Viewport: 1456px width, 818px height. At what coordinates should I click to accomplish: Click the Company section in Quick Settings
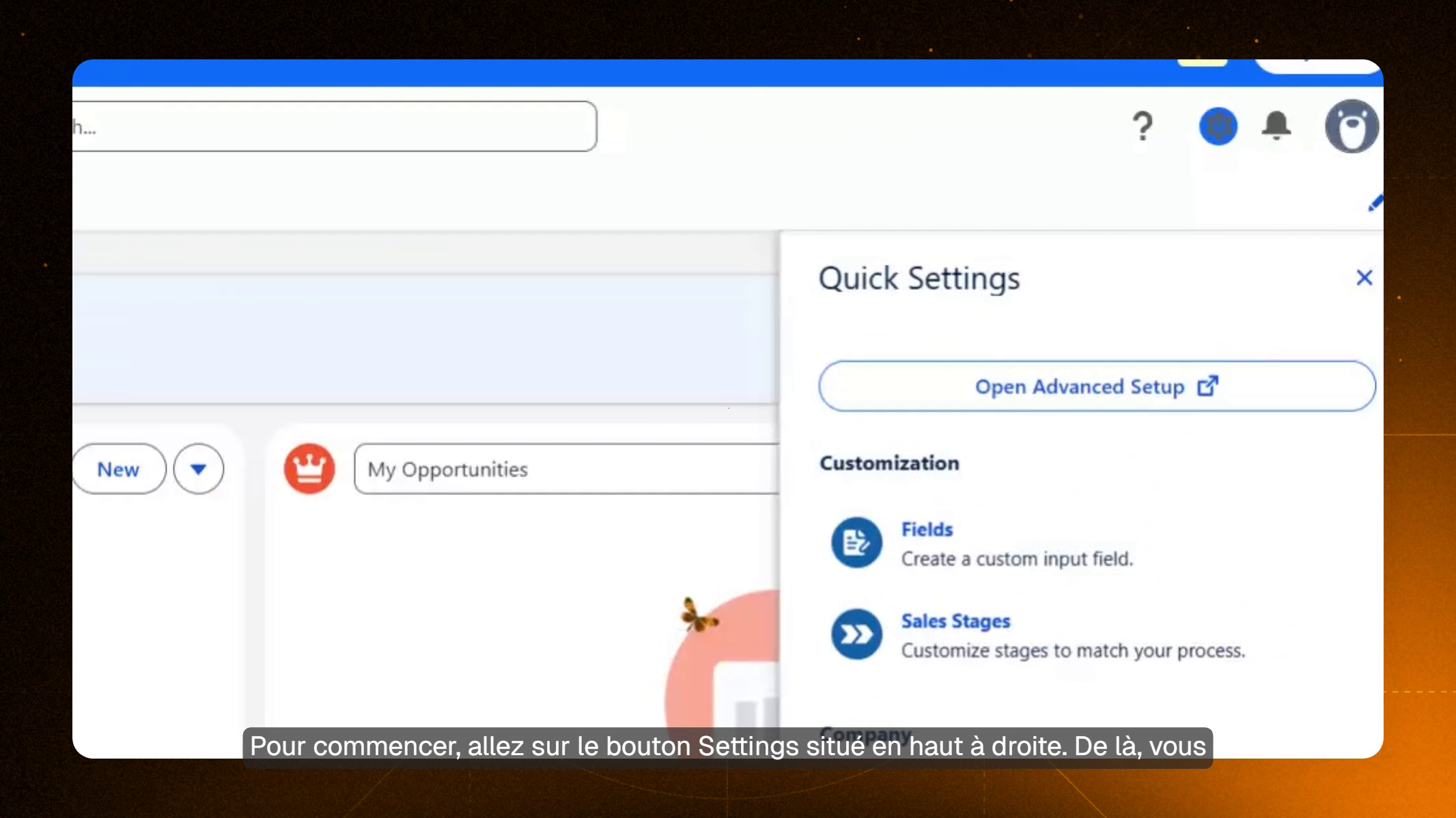point(865,734)
